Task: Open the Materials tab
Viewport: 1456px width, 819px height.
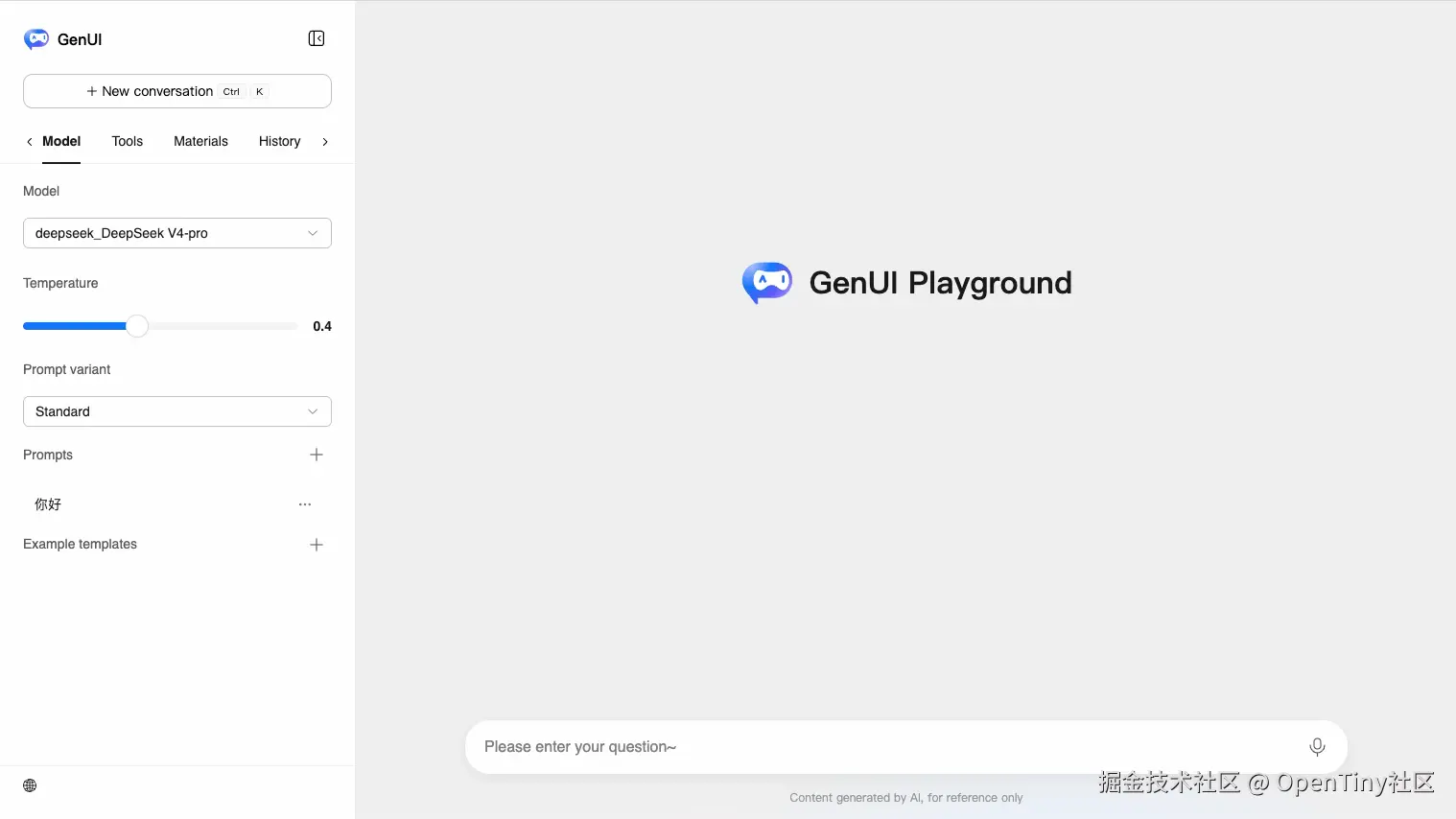Action: [x=200, y=141]
